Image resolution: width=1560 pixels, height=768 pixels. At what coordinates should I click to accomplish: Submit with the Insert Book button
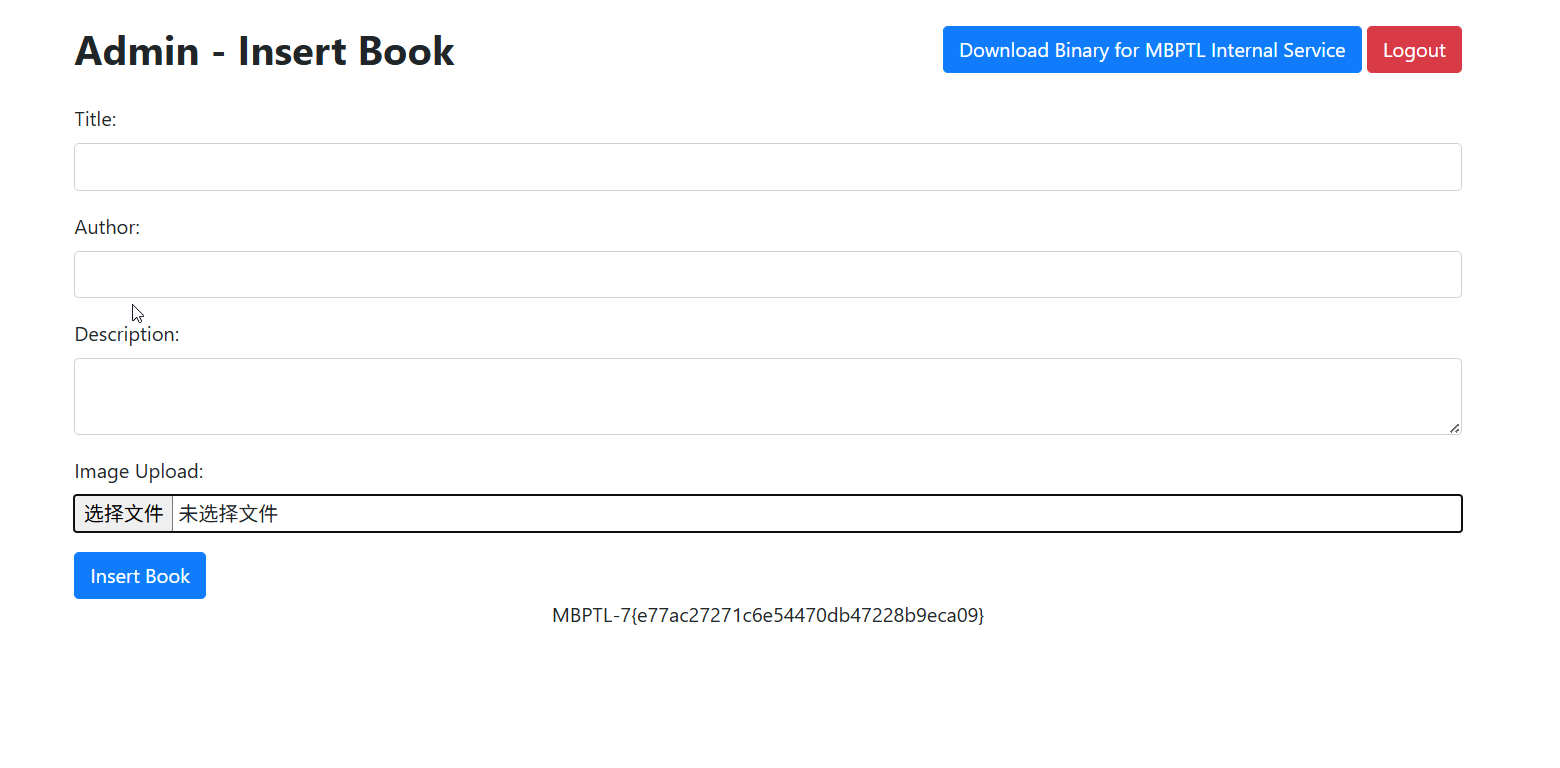click(x=140, y=576)
